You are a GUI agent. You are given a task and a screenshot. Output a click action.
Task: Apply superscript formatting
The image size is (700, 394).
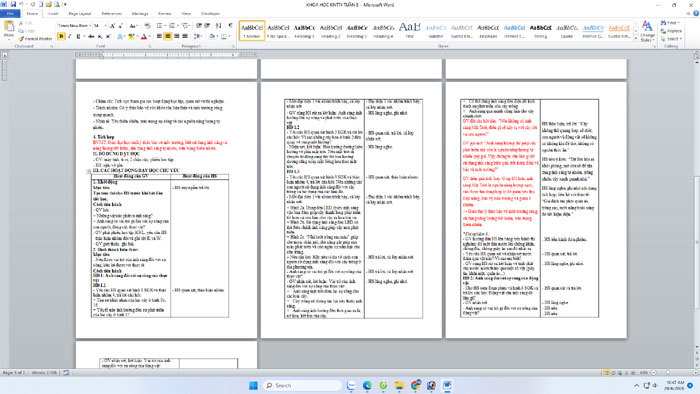pyautogui.click(x=108, y=36)
